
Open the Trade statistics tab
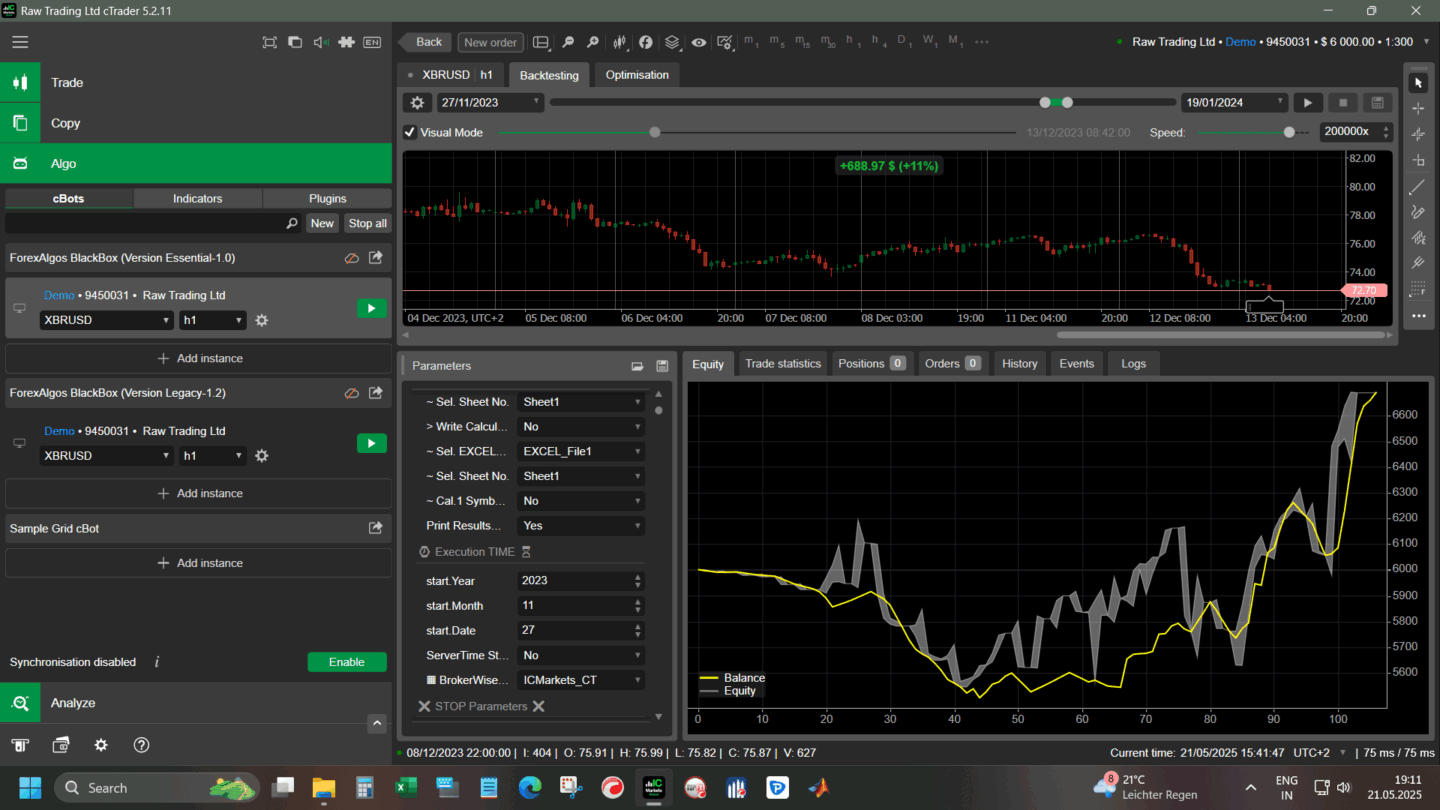pos(782,364)
